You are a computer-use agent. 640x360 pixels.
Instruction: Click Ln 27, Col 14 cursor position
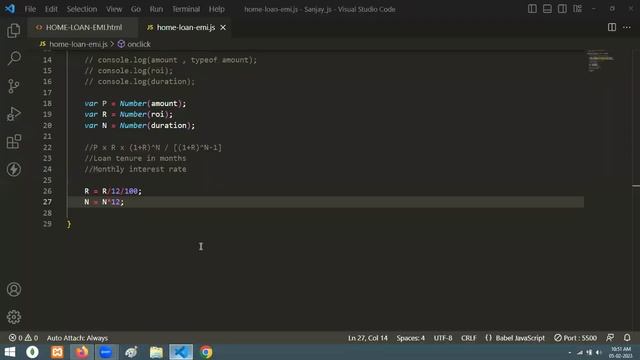pos(368,338)
